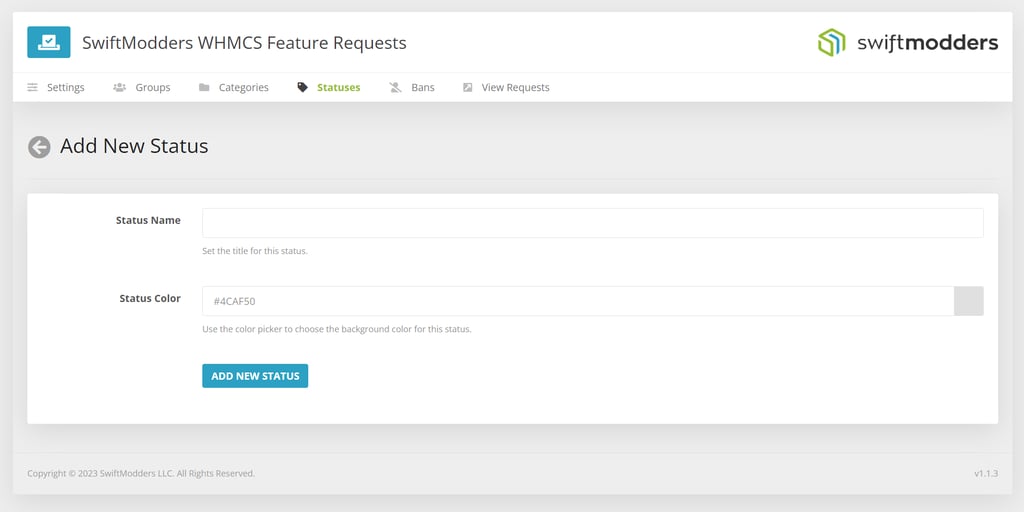Click the back arrow beside Add New Status
This screenshot has width=1024, height=512.
(x=39, y=147)
